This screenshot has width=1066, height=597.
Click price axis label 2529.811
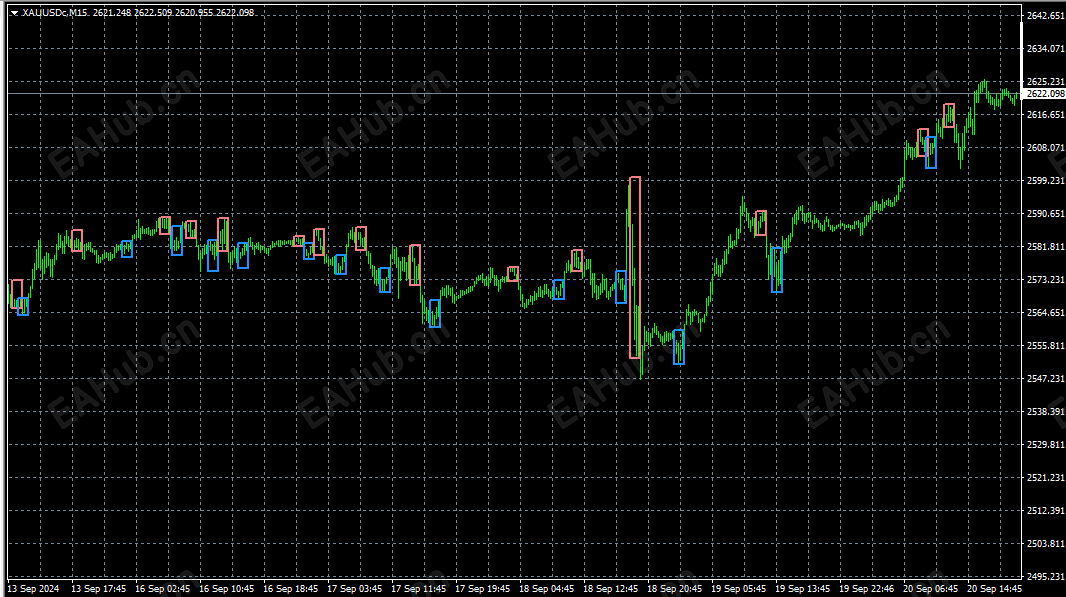(x=1045, y=445)
